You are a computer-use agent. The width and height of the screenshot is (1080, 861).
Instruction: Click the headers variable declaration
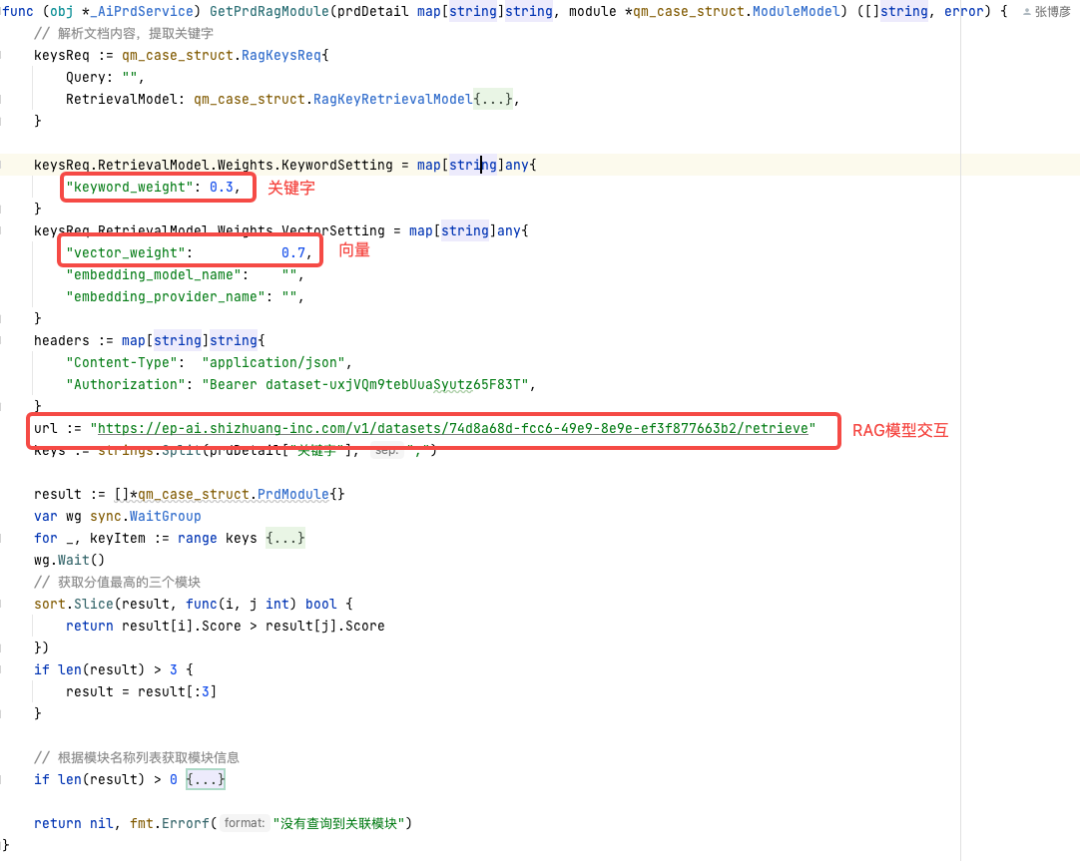click(61, 341)
